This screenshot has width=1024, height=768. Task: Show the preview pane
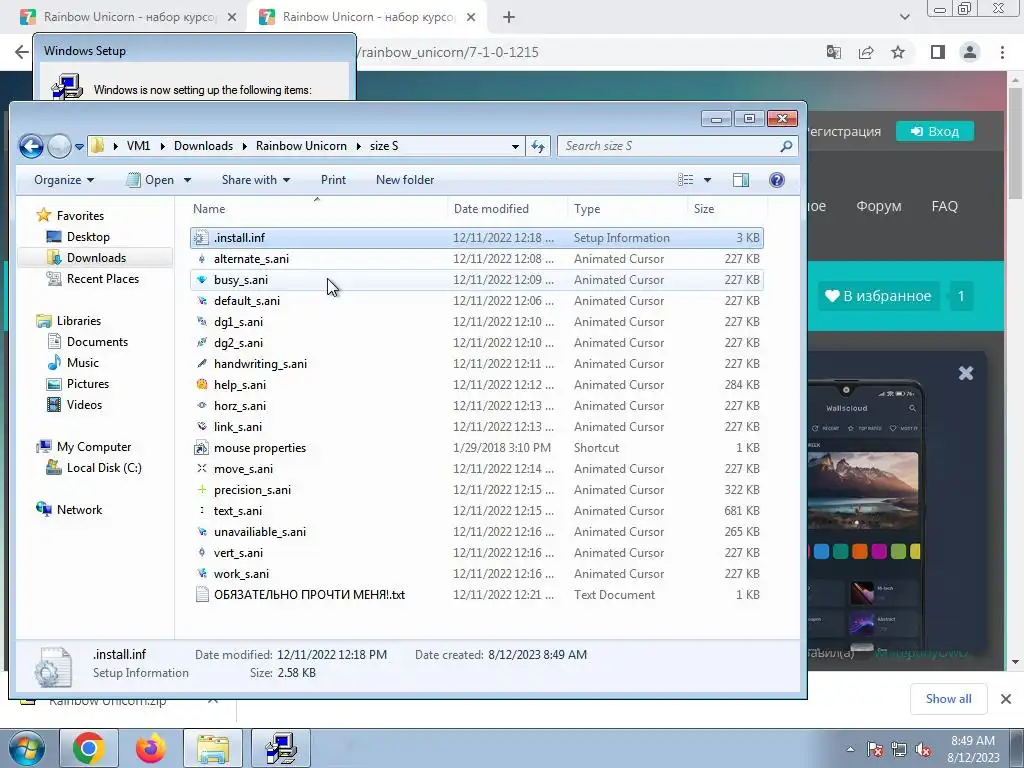coord(741,180)
